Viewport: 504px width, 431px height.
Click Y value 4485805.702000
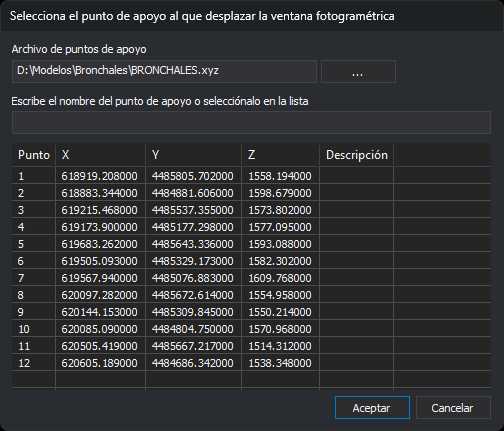tap(193, 176)
